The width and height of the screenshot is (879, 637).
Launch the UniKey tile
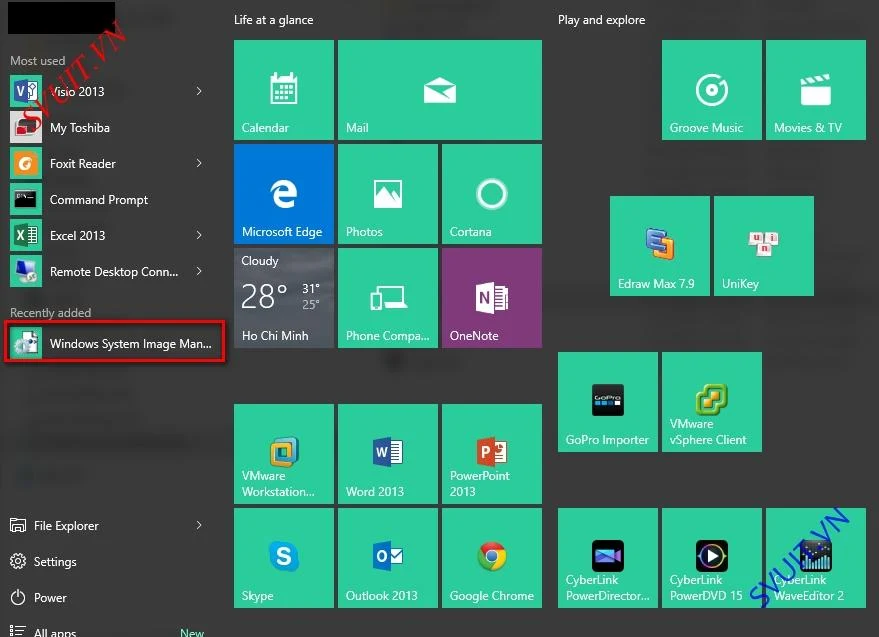(x=764, y=246)
